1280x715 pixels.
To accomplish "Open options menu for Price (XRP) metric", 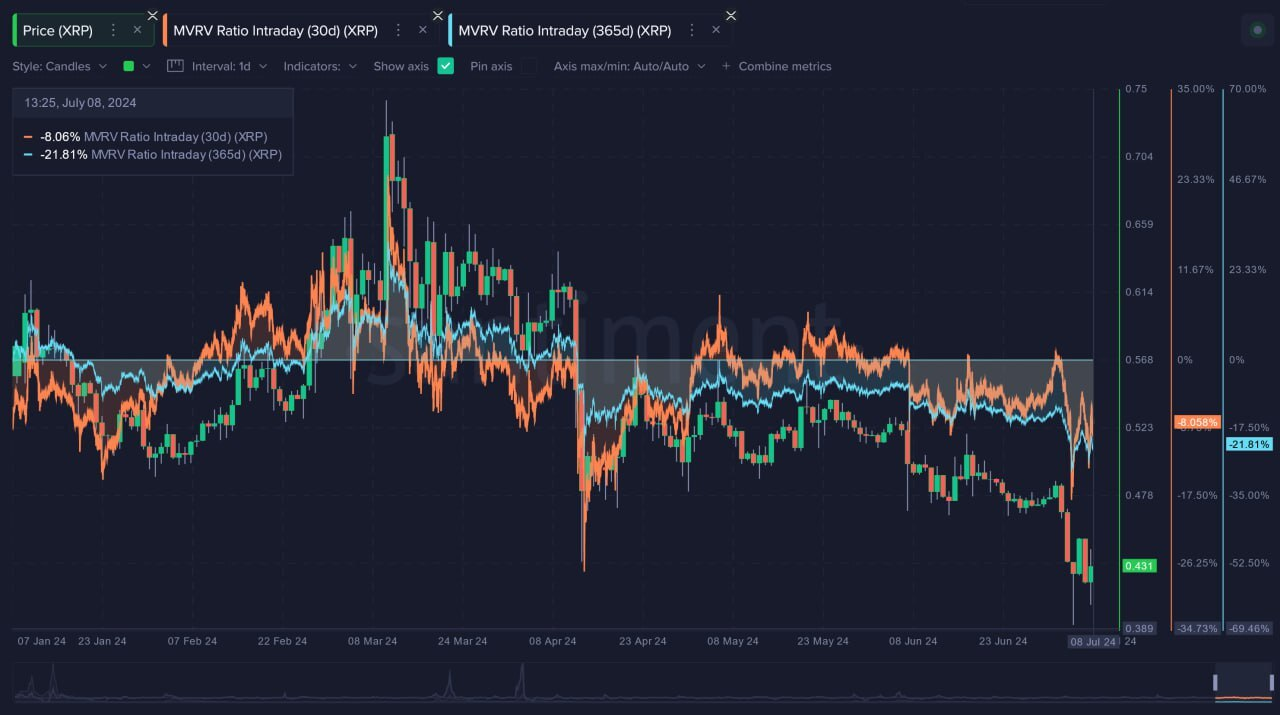I will (x=113, y=30).
